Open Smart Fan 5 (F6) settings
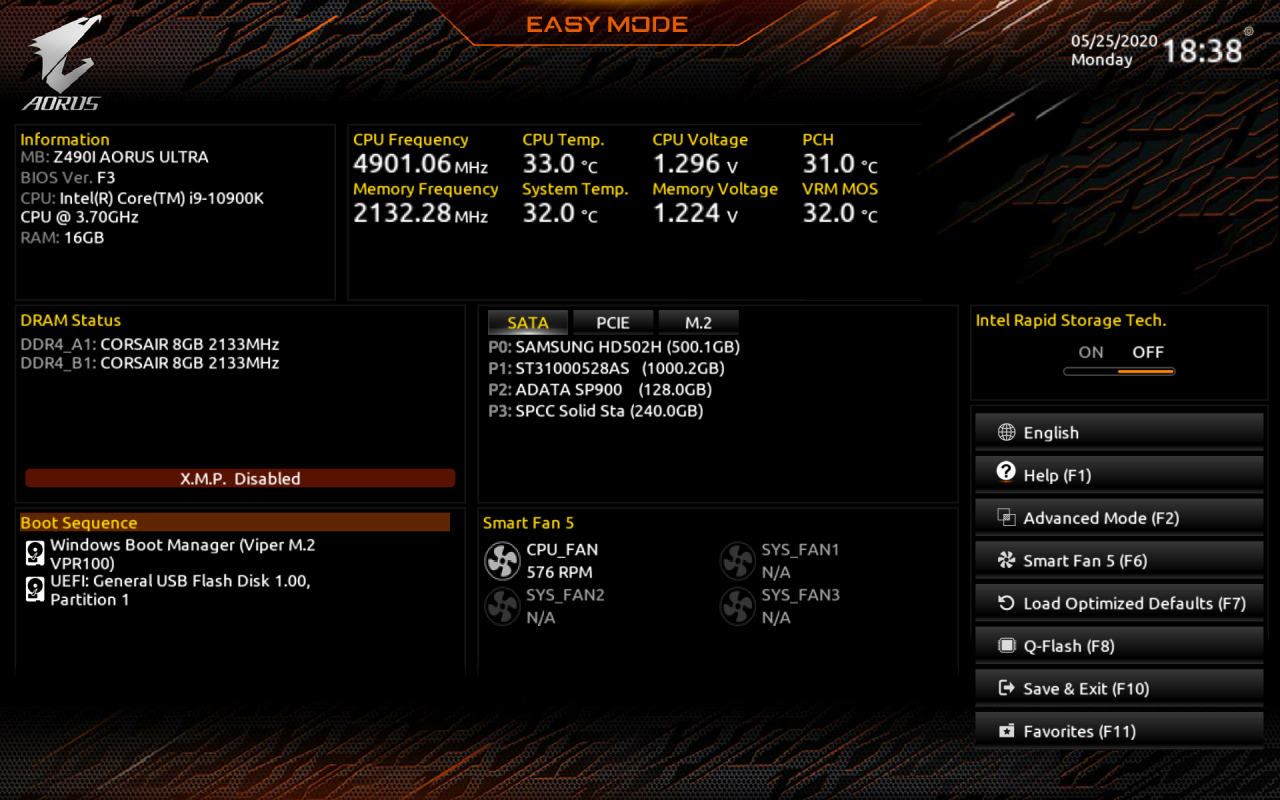The width and height of the screenshot is (1280, 800). [x=1119, y=559]
